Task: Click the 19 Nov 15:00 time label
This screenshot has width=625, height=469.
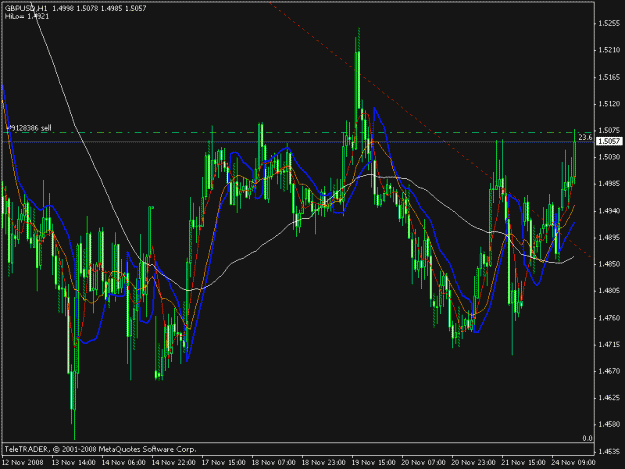Action: (x=373, y=463)
